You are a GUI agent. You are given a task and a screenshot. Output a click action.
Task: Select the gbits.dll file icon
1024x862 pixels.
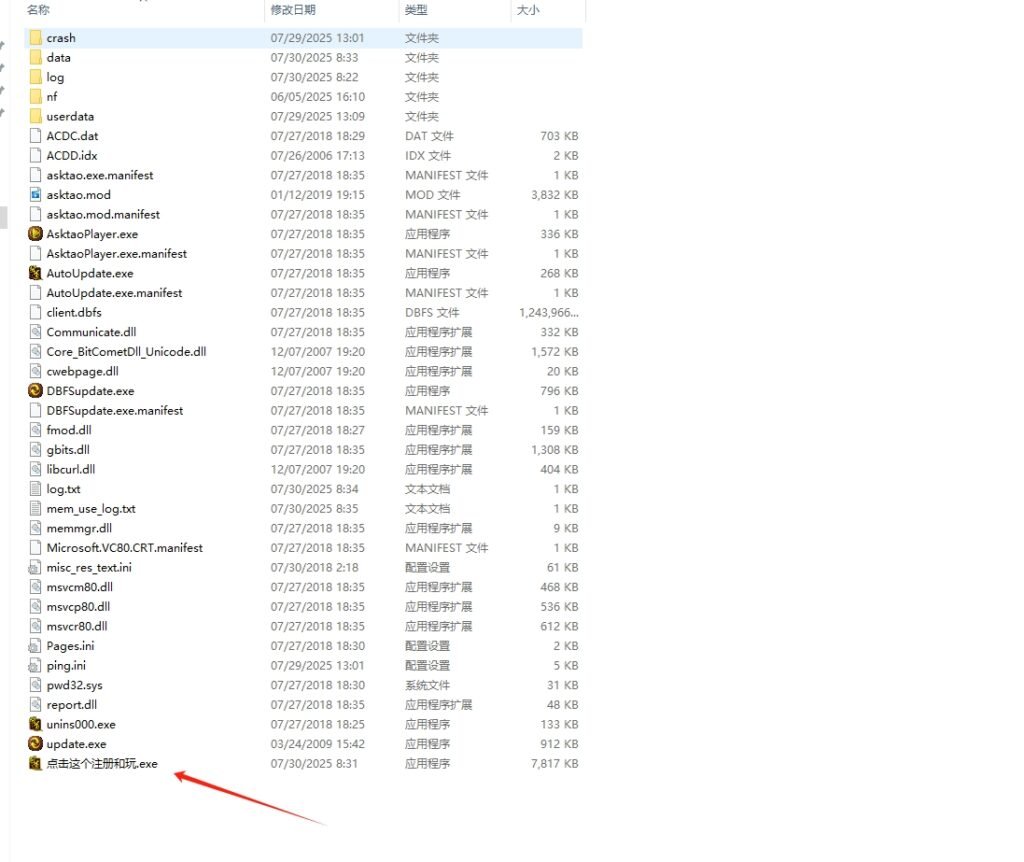36,449
